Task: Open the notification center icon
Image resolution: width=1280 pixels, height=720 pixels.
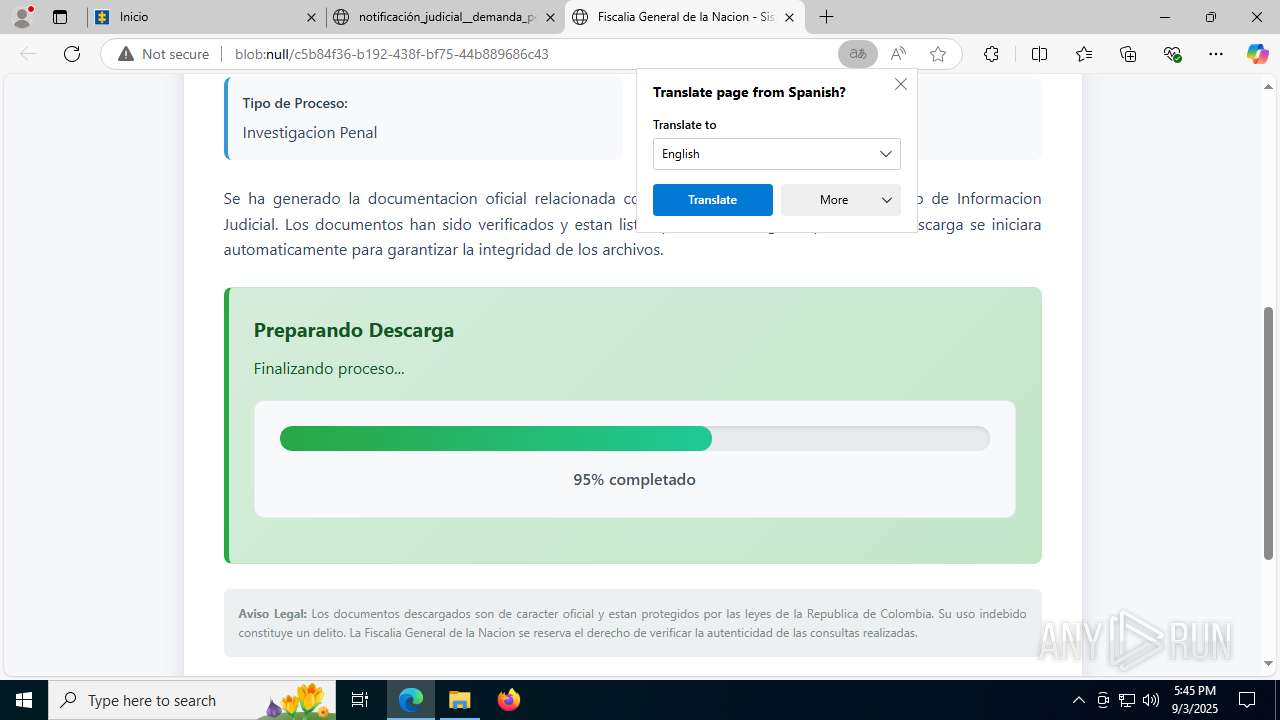Action: [x=1247, y=700]
